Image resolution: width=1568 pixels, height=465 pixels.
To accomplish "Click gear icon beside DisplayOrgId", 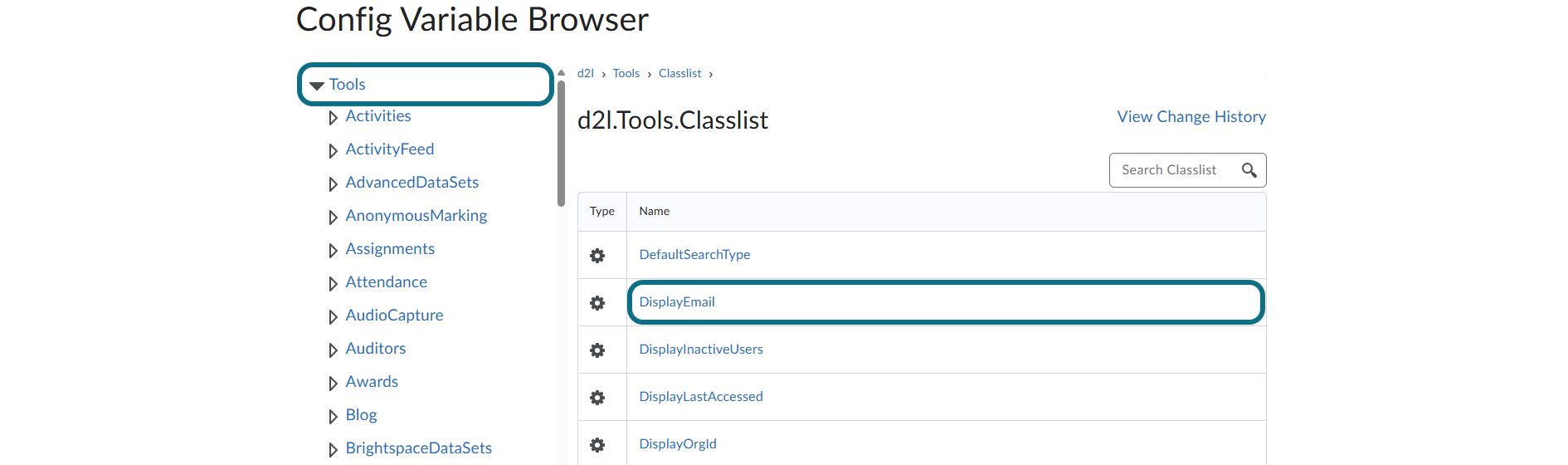I will point(597,445).
